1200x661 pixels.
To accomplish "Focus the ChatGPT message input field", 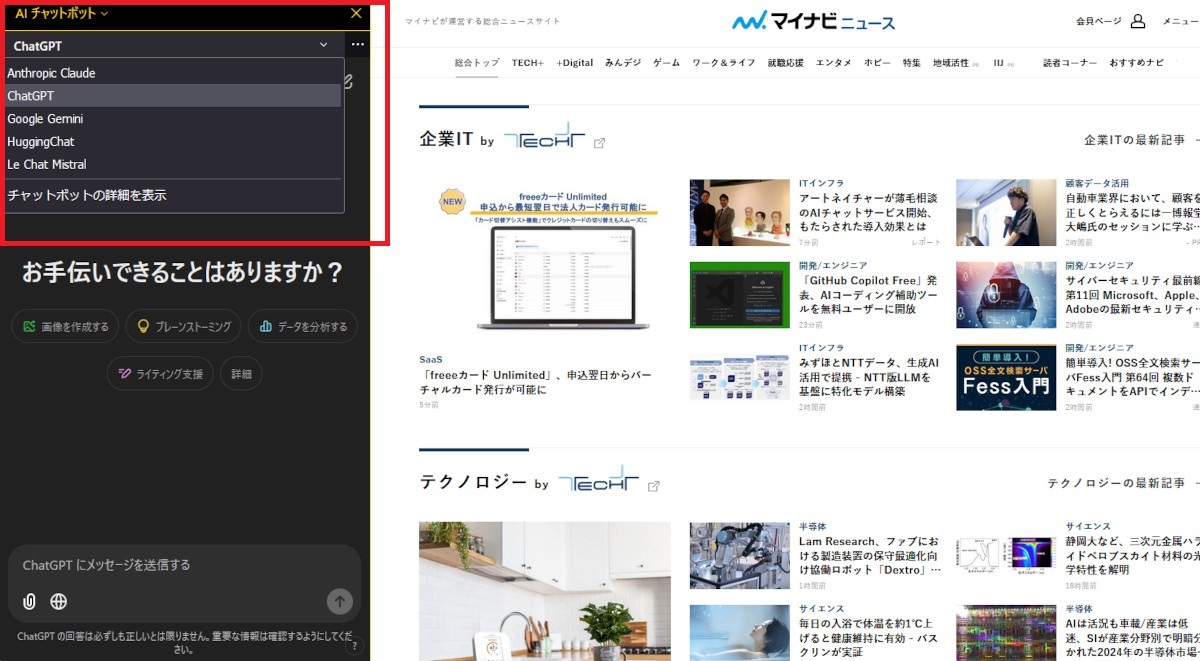I will pos(184,565).
